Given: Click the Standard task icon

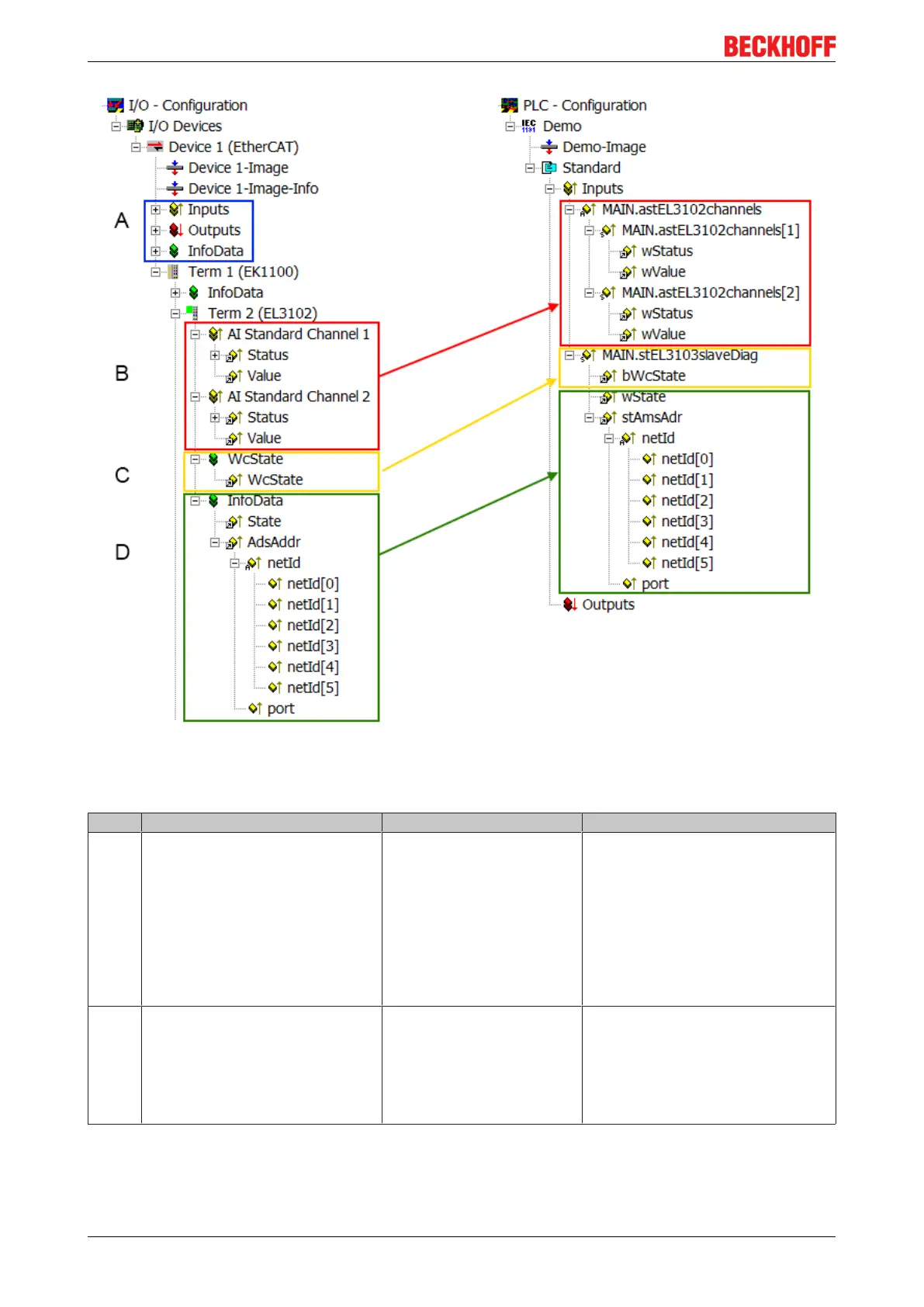Looking at the screenshot, I should point(549,168).
